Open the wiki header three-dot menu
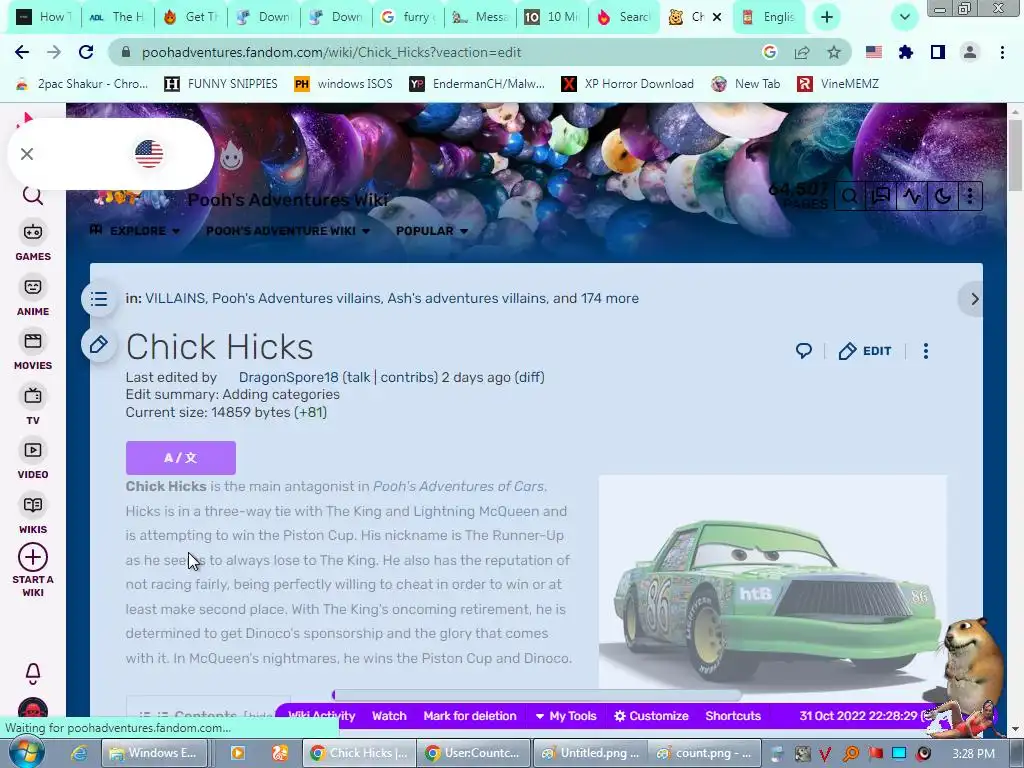Viewport: 1024px width, 768px height. point(970,196)
